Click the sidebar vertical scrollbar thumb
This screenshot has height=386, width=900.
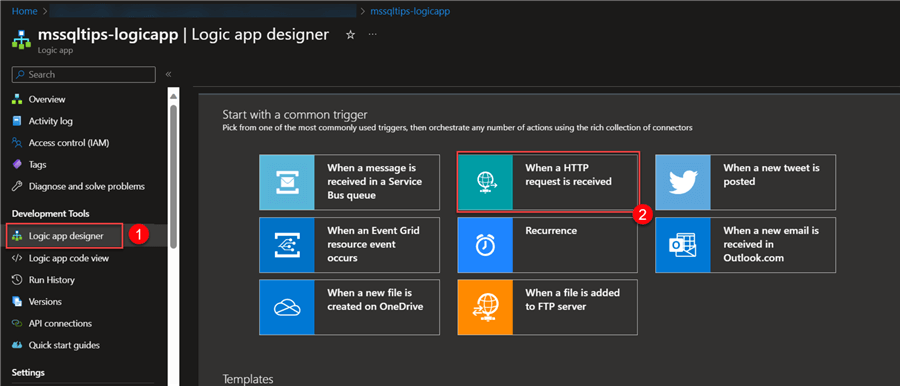pos(174,176)
